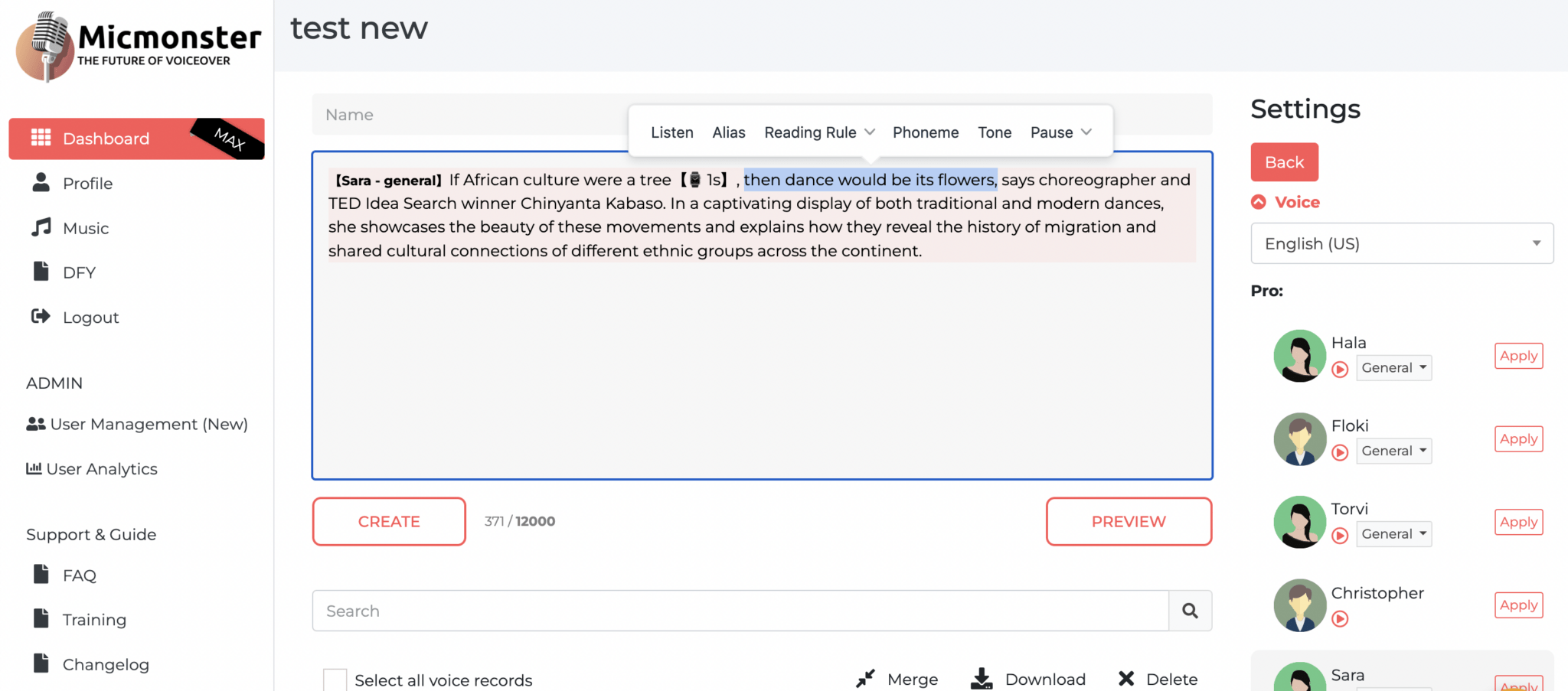Switch to the Phoneme tab
The width and height of the screenshot is (1568, 691).
click(x=926, y=132)
